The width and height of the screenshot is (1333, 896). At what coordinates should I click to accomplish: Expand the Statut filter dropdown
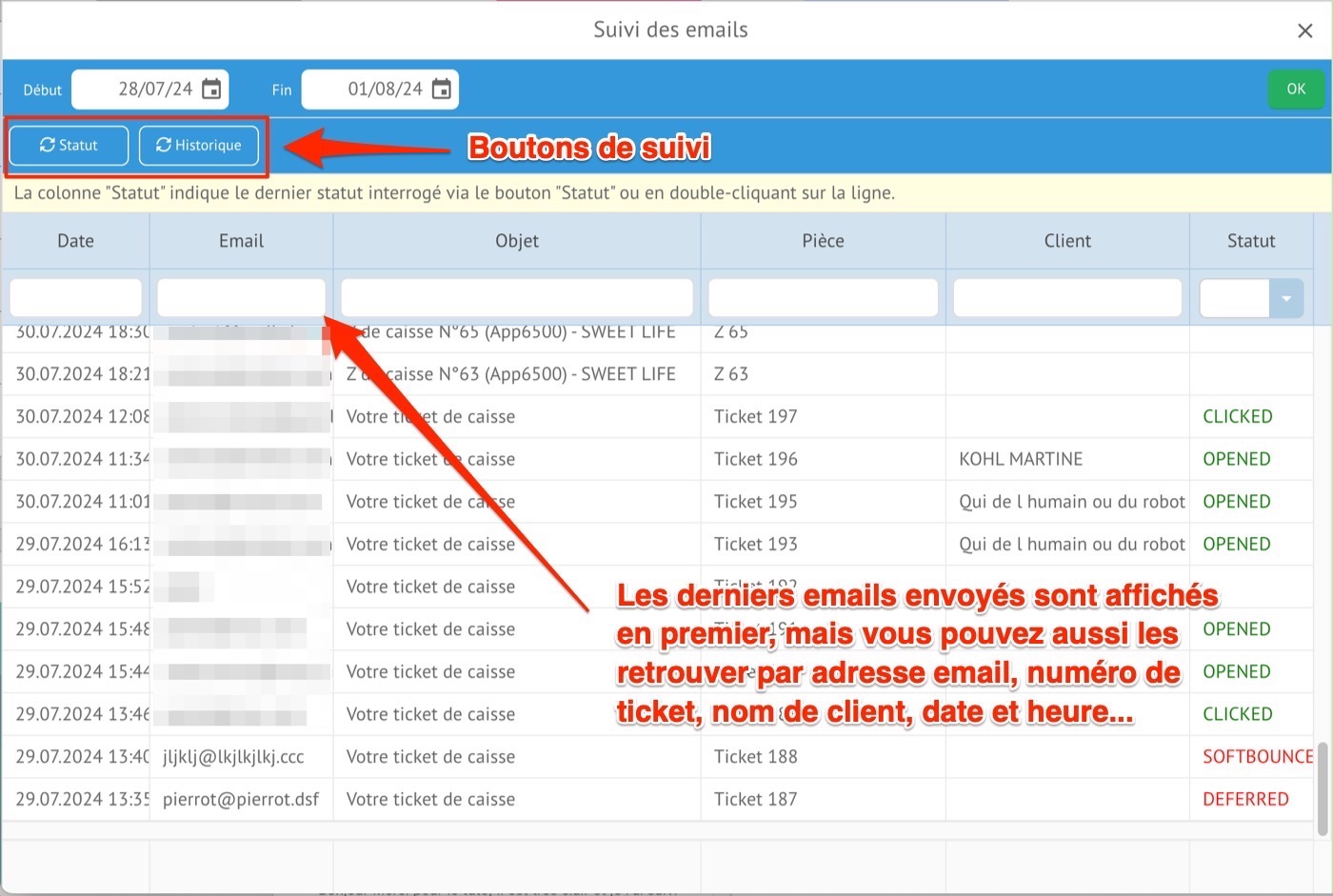(x=1285, y=299)
